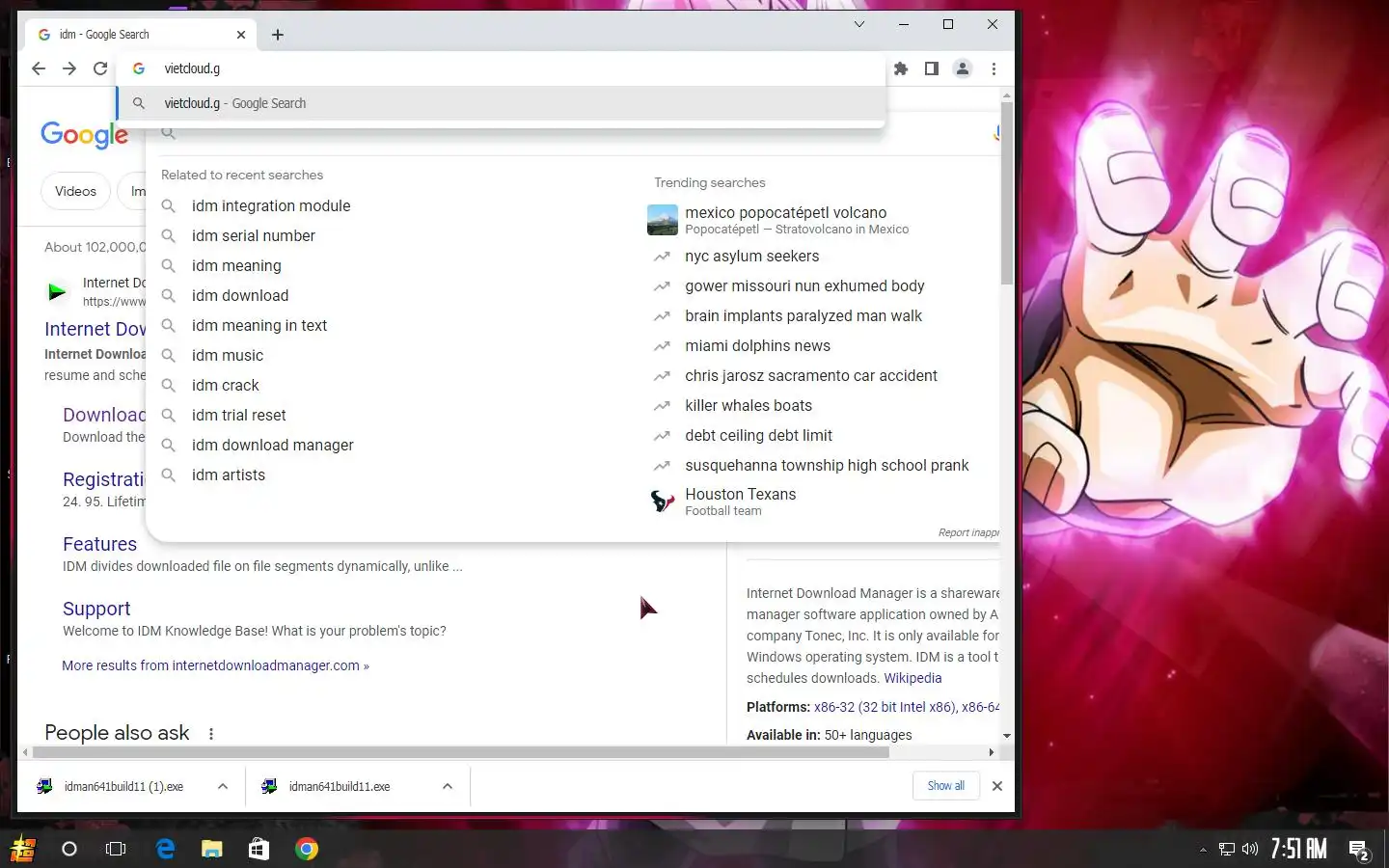Click the address bar containing vietcloud.g
The height and width of the screenshot is (868, 1389).
point(502,68)
